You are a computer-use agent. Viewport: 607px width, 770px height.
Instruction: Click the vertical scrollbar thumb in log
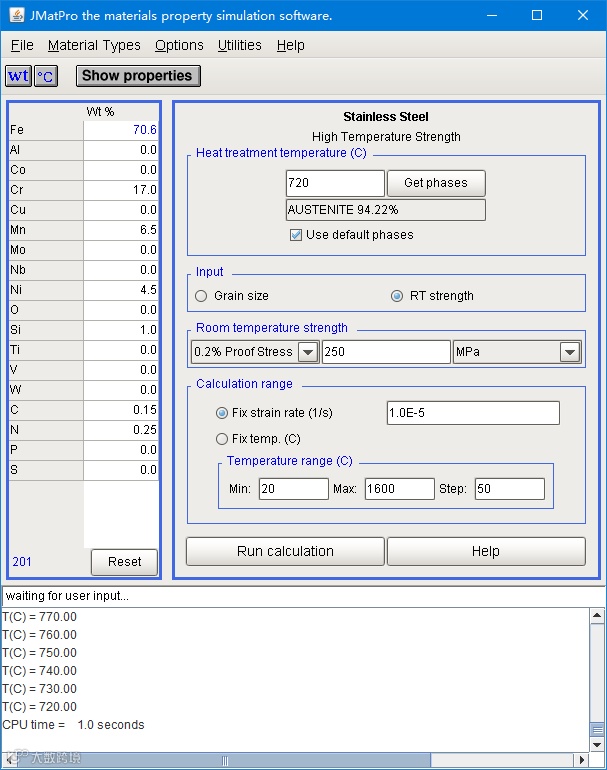click(597, 730)
